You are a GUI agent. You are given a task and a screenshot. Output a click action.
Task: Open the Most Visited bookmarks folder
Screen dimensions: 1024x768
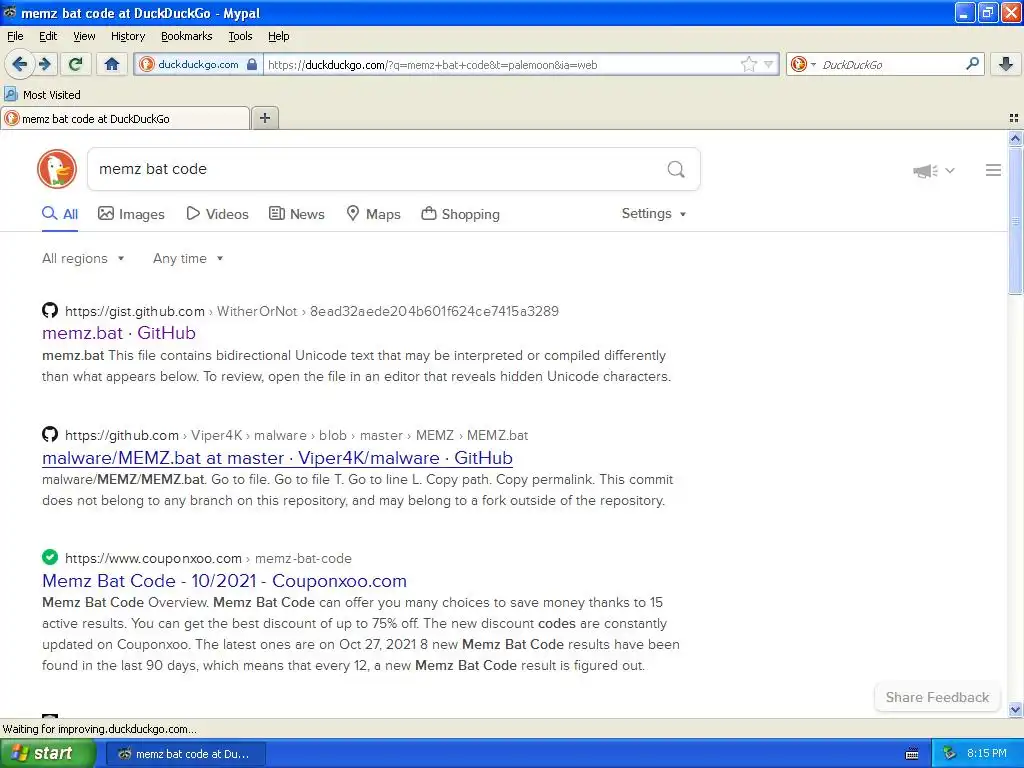(42, 95)
